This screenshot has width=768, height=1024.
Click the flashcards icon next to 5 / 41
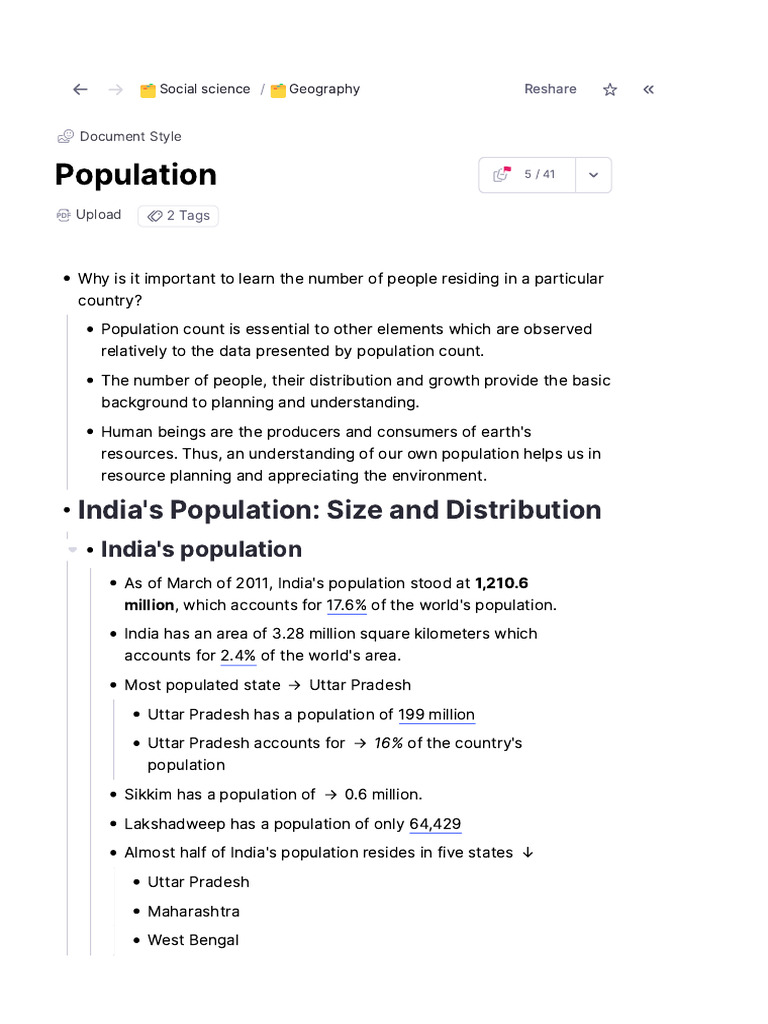(x=502, y=175)
